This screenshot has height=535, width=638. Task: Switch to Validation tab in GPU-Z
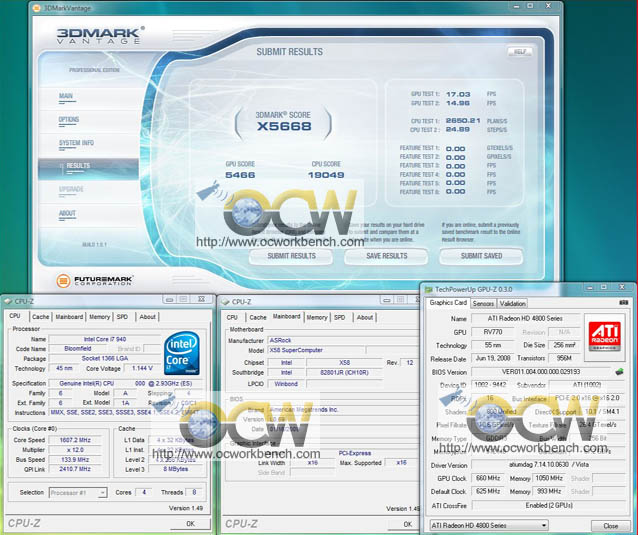click(x=512, y=304)
